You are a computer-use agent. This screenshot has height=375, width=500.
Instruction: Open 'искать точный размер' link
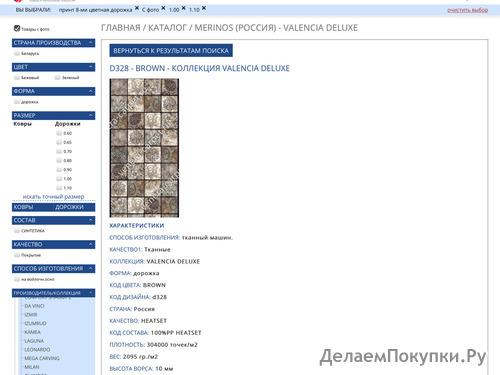(x=53, y=197)
